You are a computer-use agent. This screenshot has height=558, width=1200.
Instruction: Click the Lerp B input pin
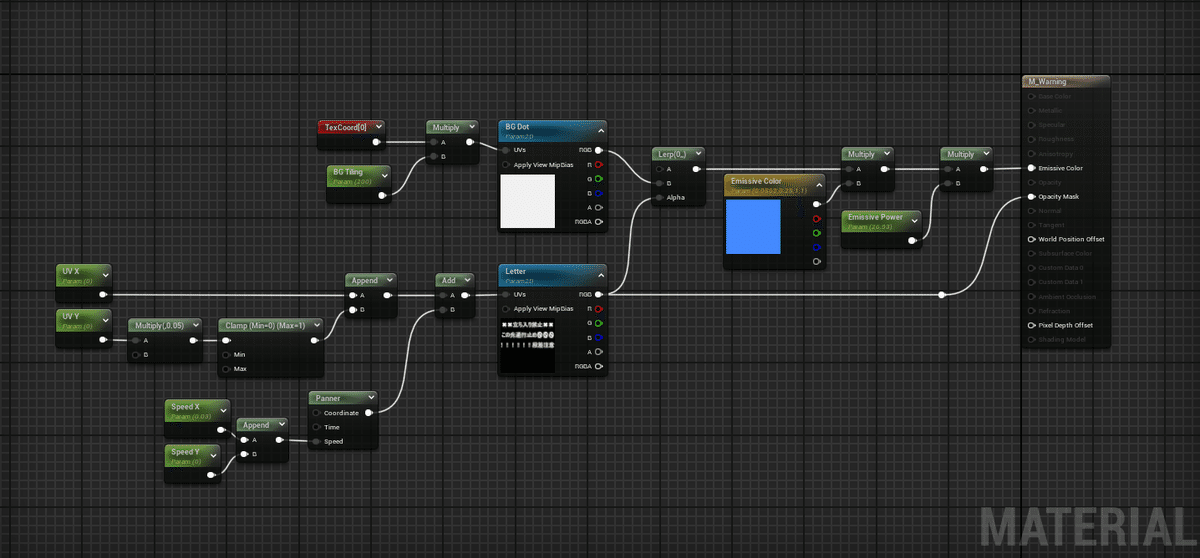[x=658, y=184]
